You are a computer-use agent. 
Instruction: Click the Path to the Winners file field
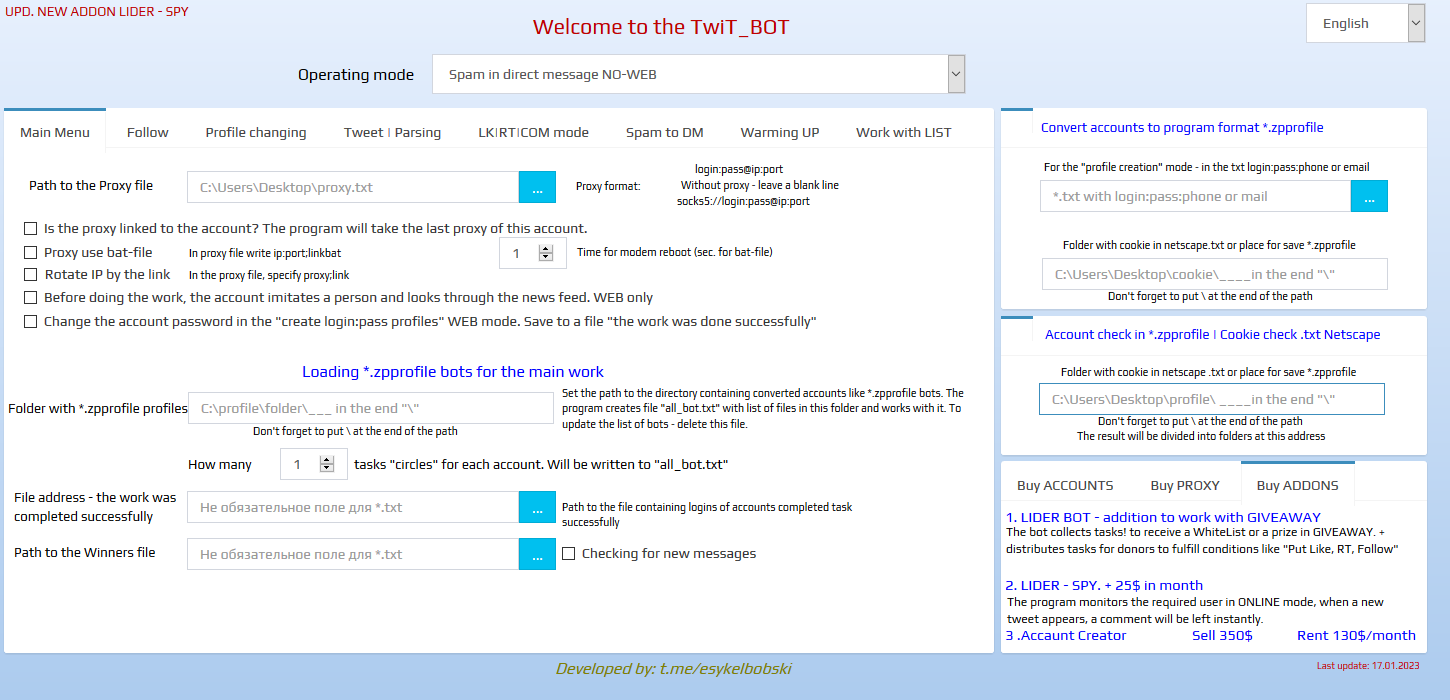(x=353, y=554)
